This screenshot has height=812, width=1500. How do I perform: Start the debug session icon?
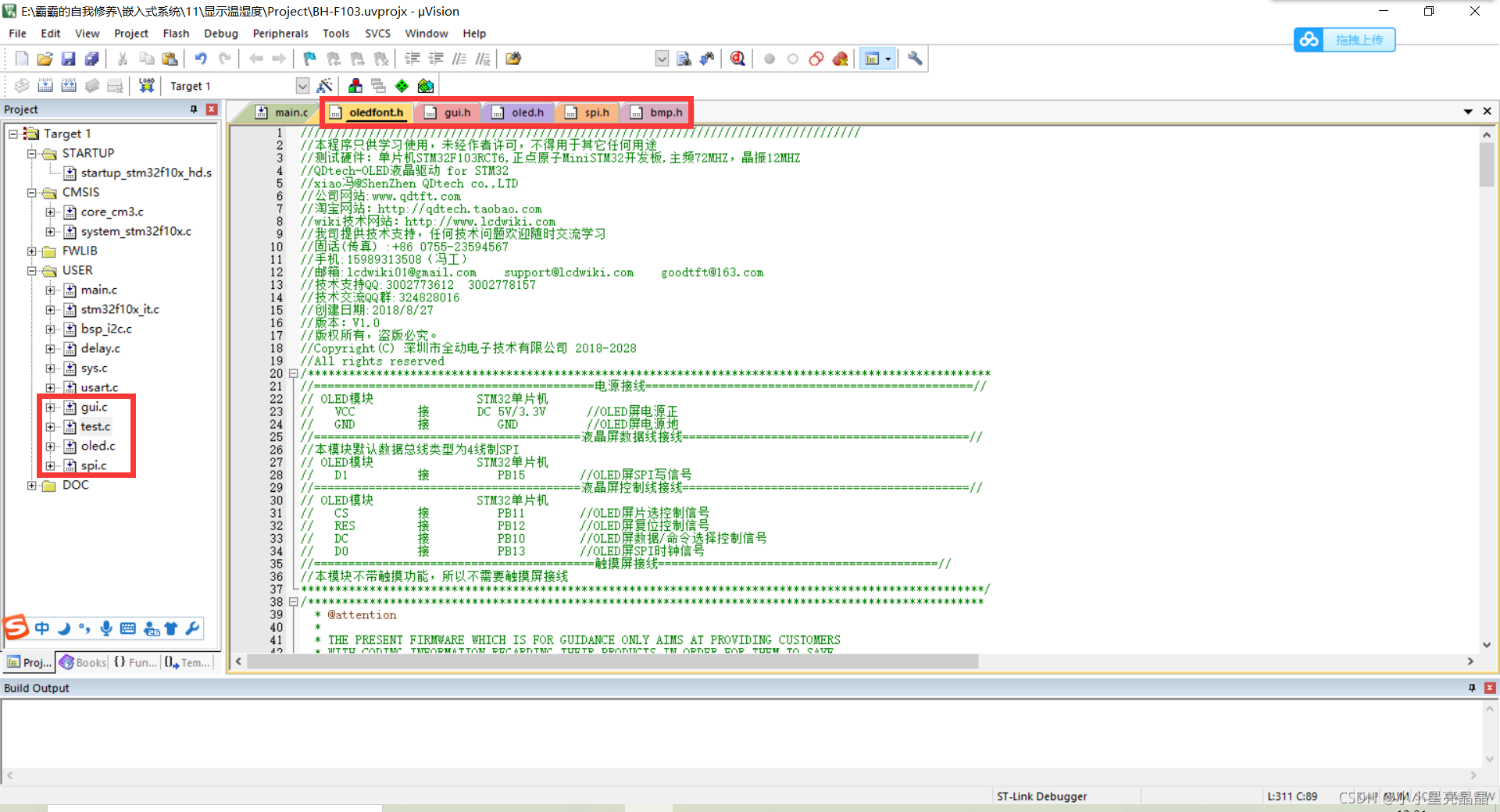pyautogui.click(x=737, y=59)
